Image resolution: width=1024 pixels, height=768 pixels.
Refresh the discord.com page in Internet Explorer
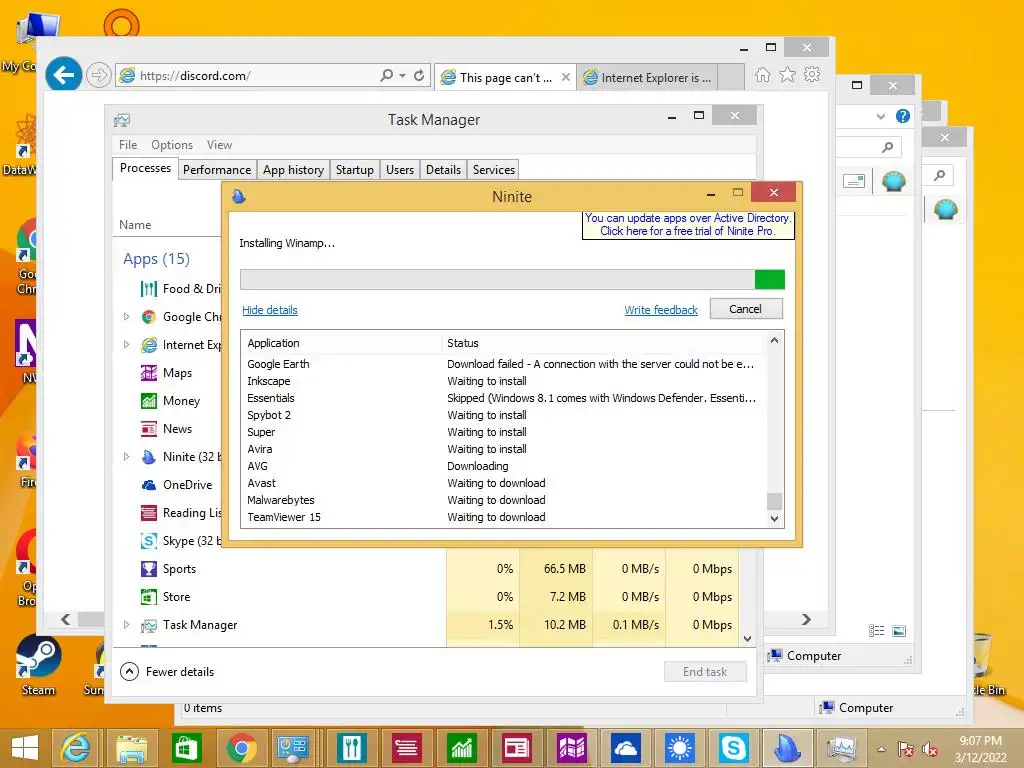419,76
